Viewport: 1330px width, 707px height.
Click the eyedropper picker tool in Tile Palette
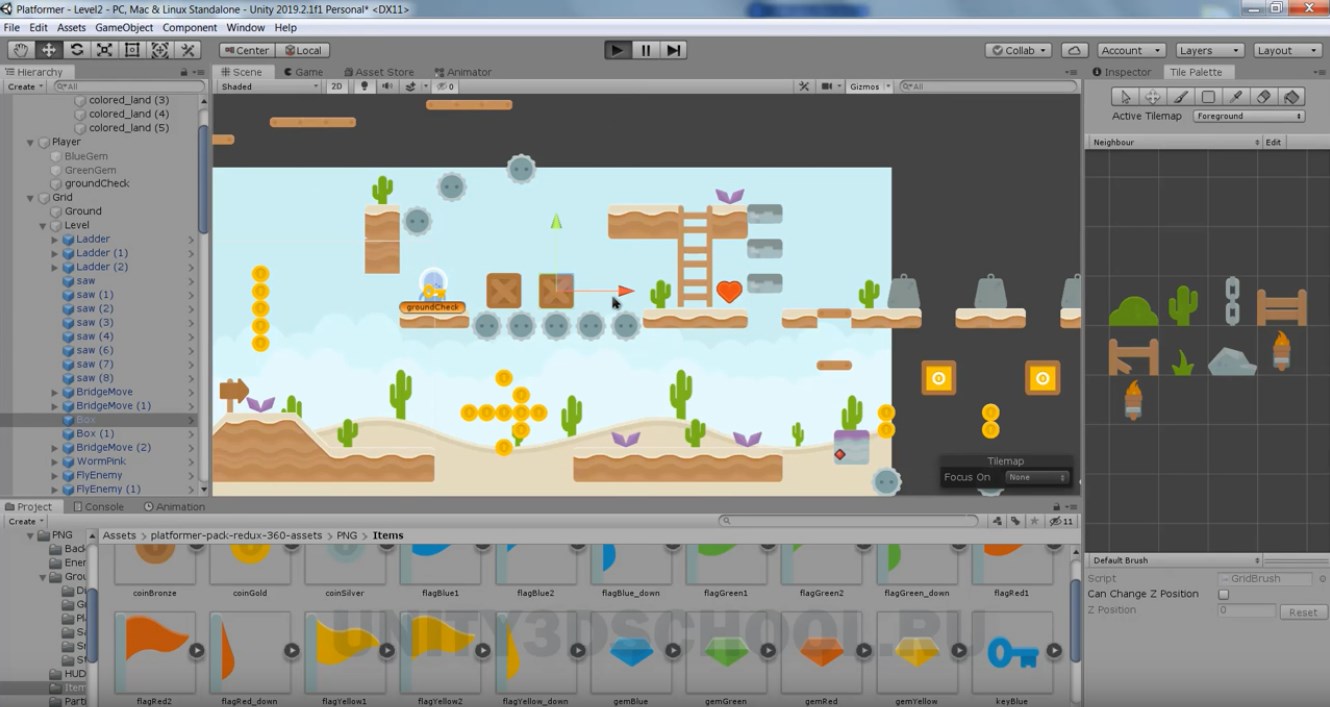[x=1236, y=97]
